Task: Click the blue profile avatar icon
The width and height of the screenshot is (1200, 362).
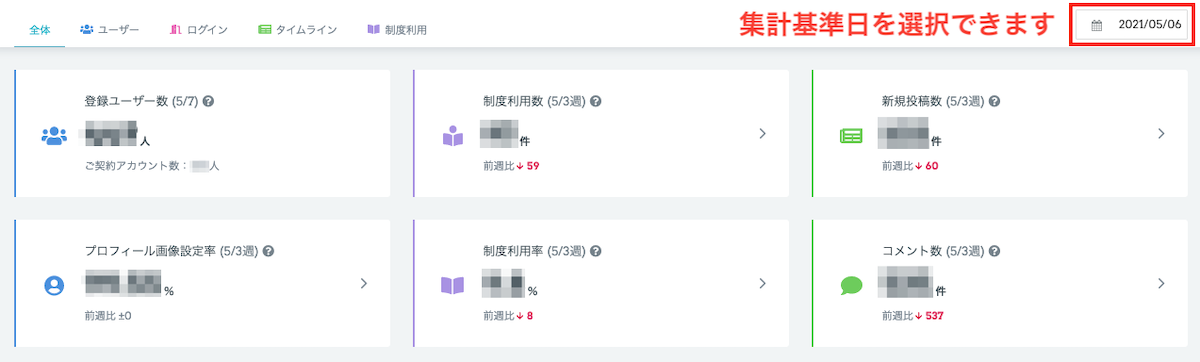Action: tap(54, 285)
